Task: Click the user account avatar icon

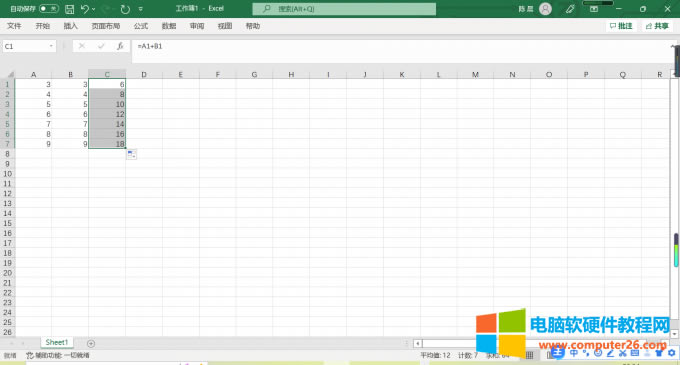Action: click(545, 9)
